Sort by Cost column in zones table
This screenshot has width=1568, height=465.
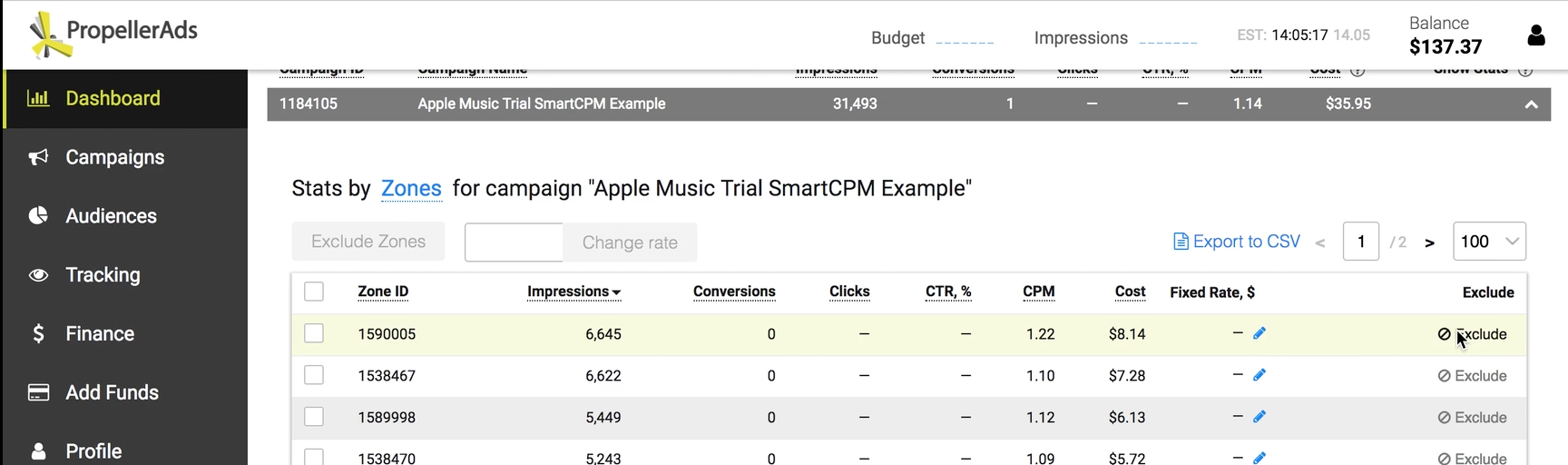tap(1131, 292)
